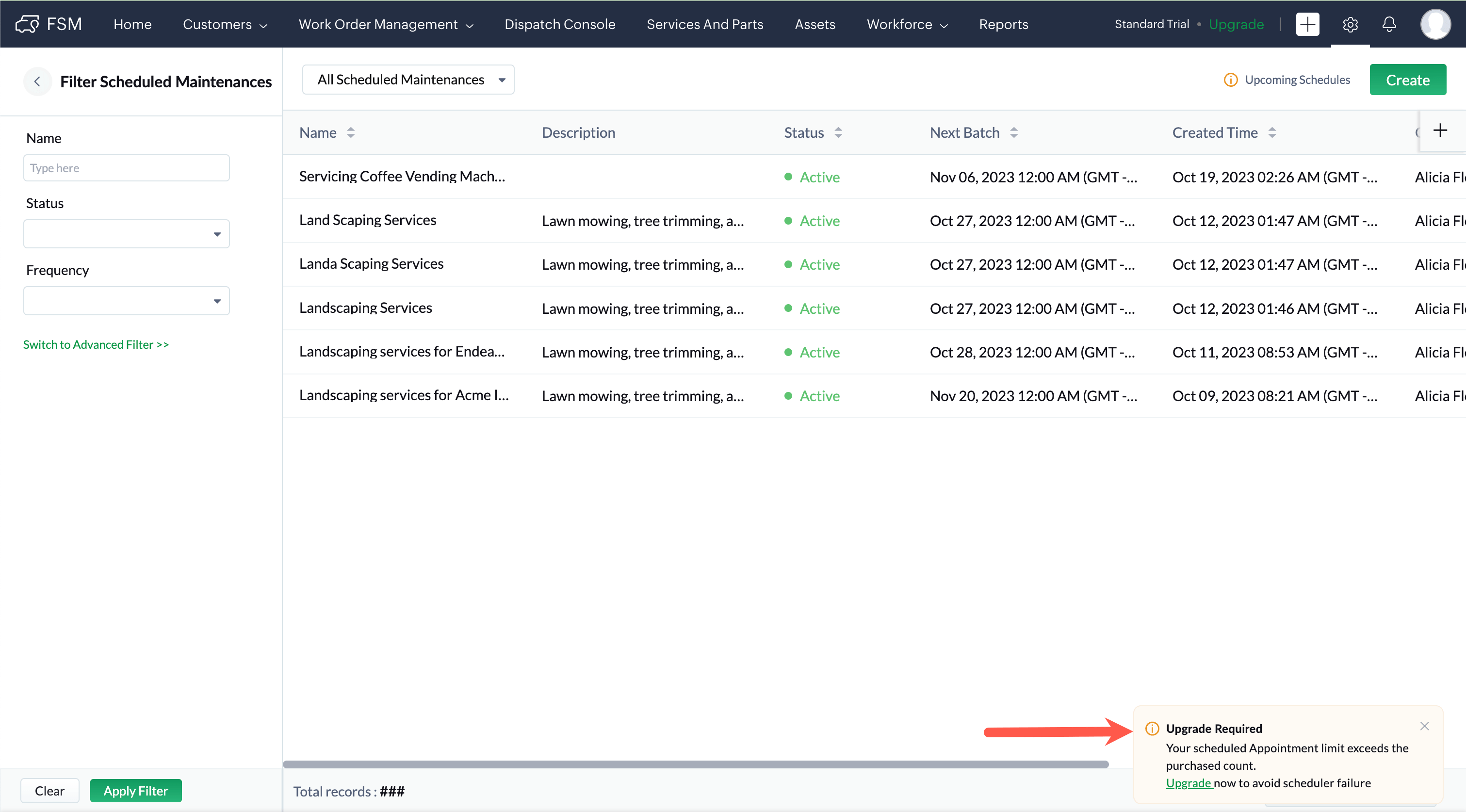Click the horizontal scrollbar under the table
This screenshot has height=812, width=1466.
pos(696,764)
